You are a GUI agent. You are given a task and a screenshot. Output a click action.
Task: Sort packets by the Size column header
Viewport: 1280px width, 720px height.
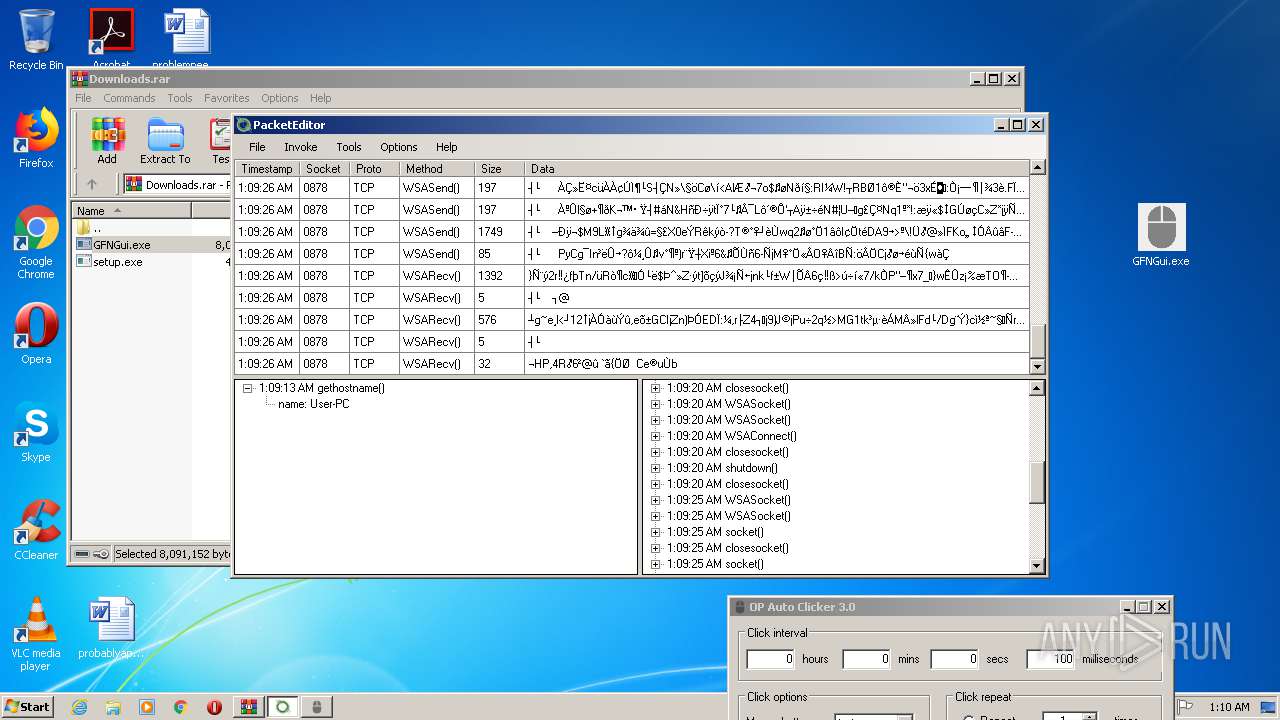tap(500, 169)
